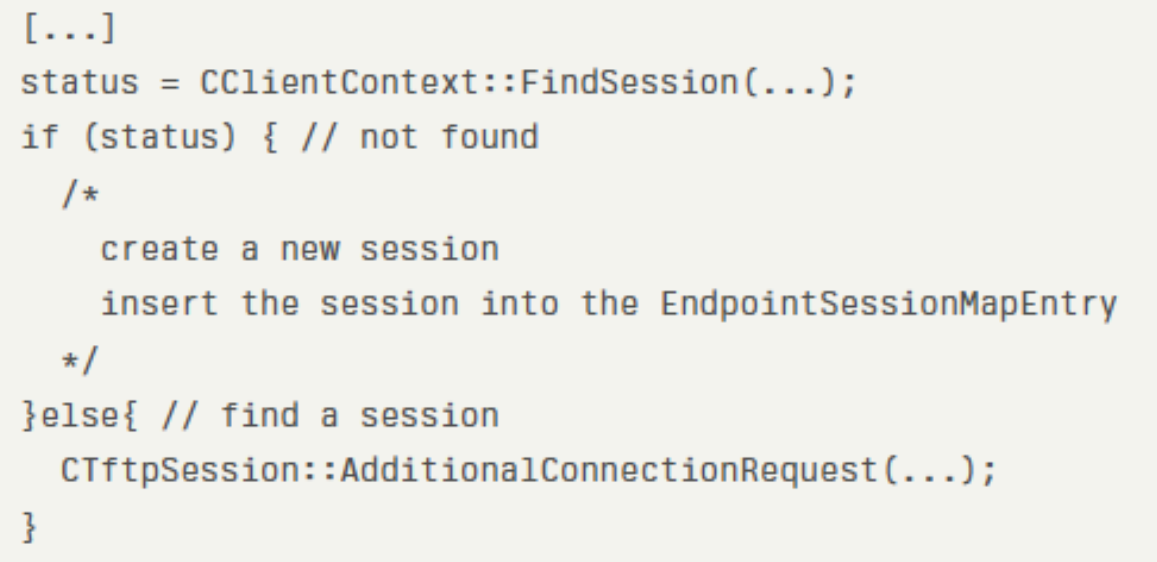Click the 'FindSession' function name
This screenshot has width=1157, height=562.
629,83
